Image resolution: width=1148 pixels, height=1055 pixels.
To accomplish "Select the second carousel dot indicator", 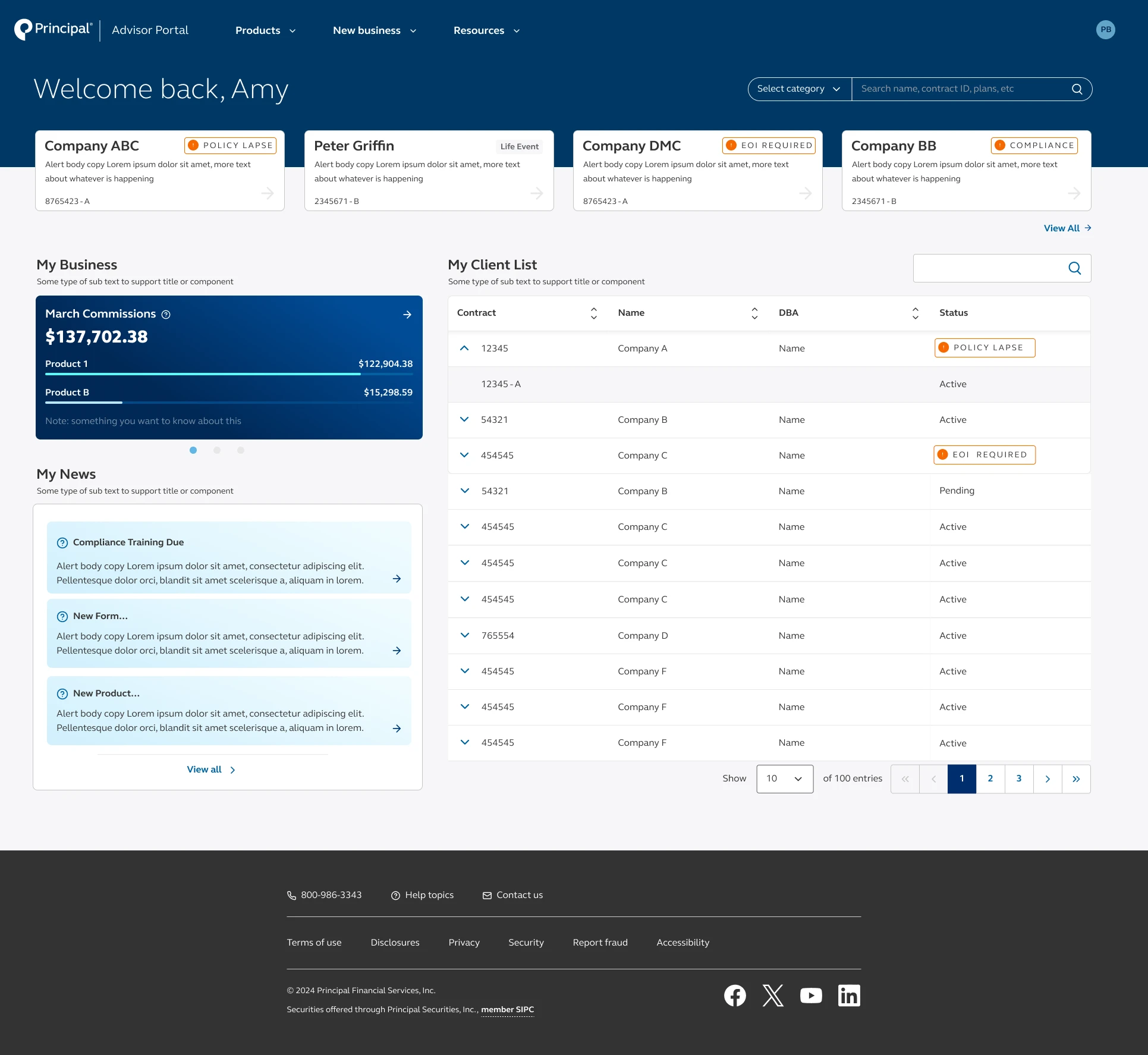I will (x=217, y=450).
